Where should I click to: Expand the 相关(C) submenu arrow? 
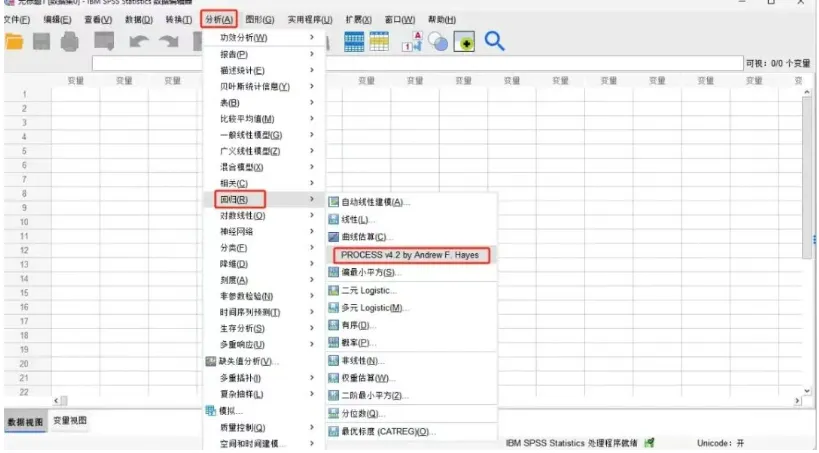pyautogui.click(x=312, y=183)
